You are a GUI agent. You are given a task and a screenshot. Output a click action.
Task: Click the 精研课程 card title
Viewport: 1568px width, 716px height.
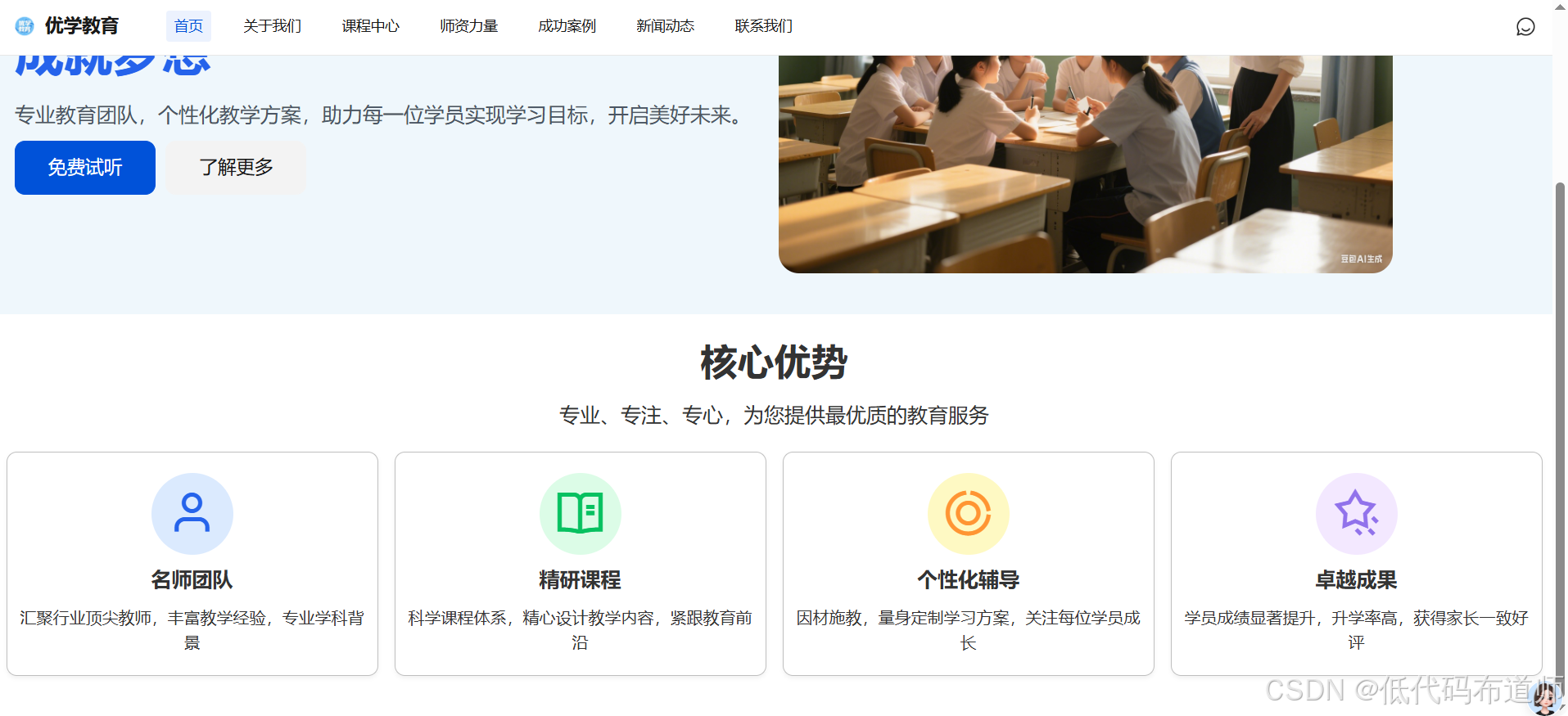click(x=581, y=580)
